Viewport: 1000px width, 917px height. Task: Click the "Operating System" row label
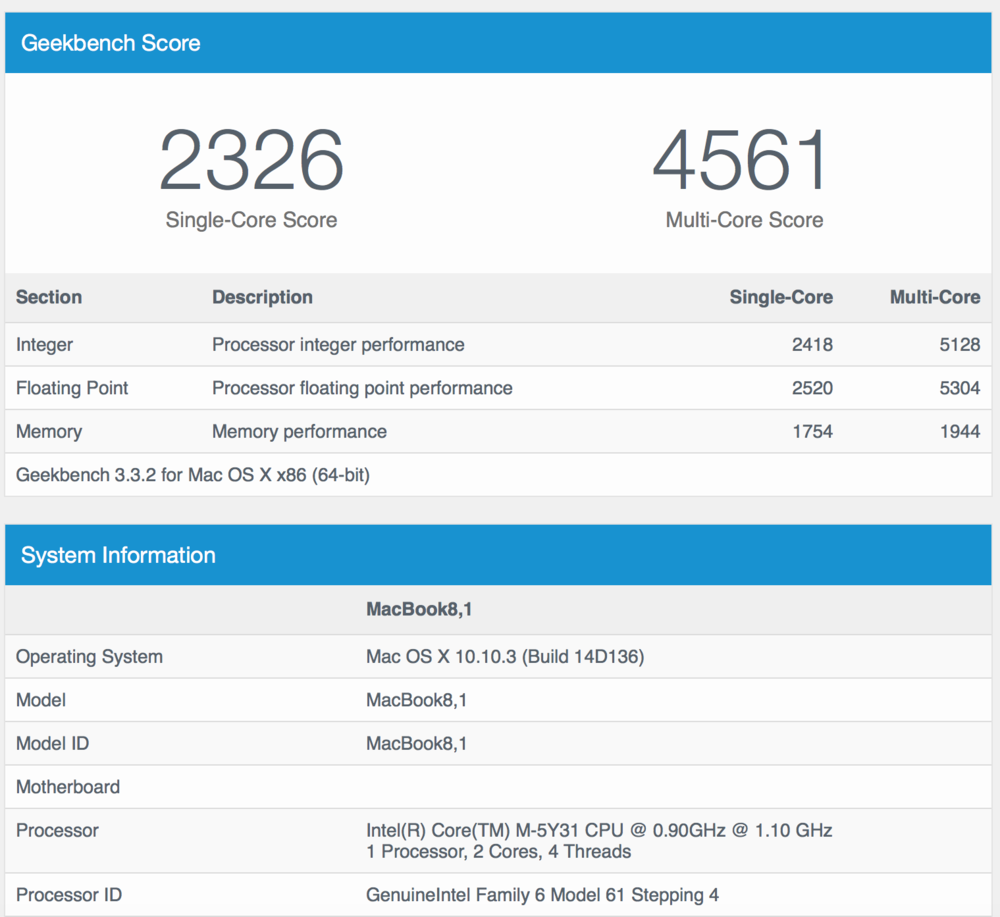89,657
